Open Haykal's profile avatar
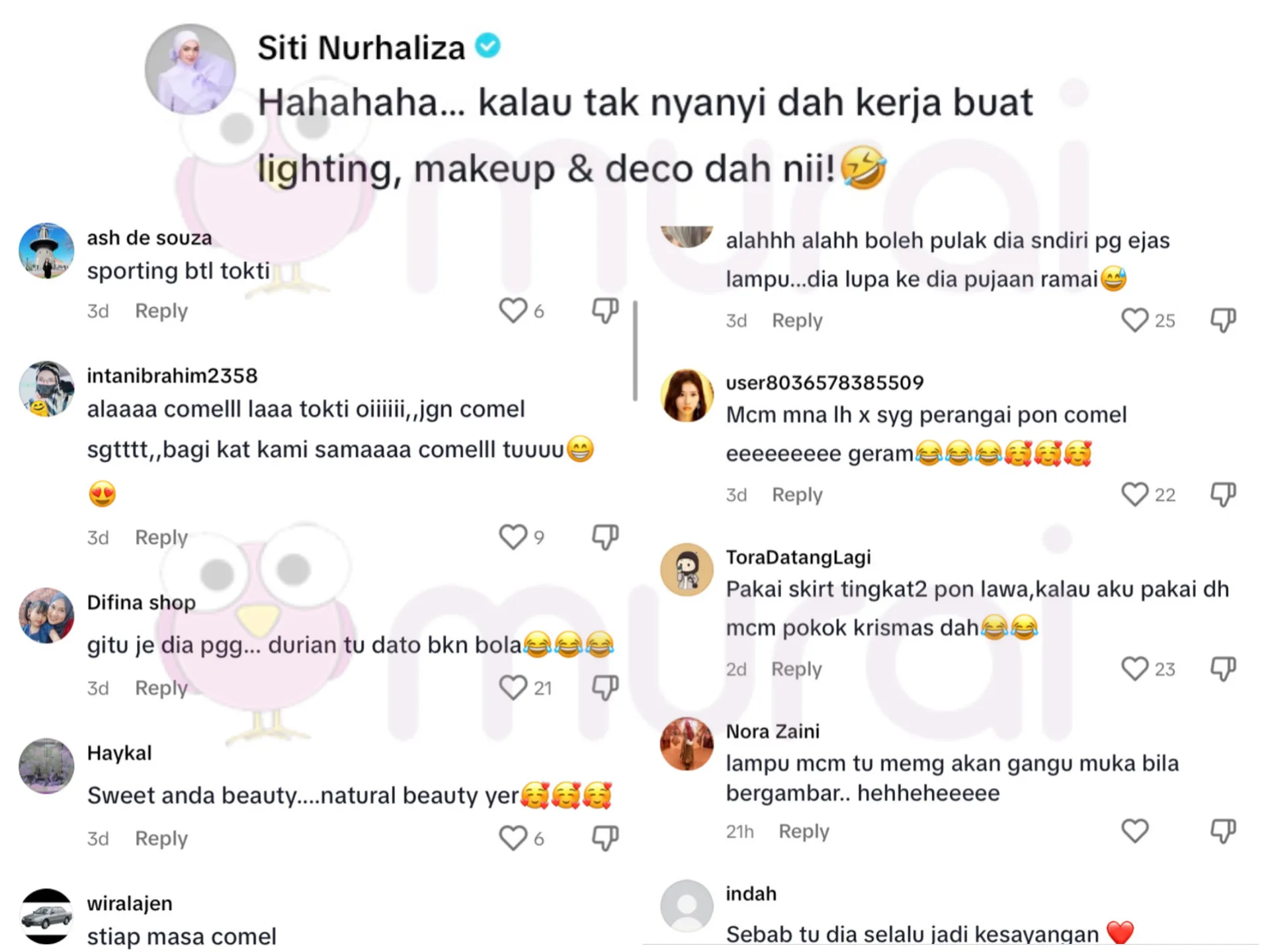Viewport: 1266px width, 952px height. 46,766
